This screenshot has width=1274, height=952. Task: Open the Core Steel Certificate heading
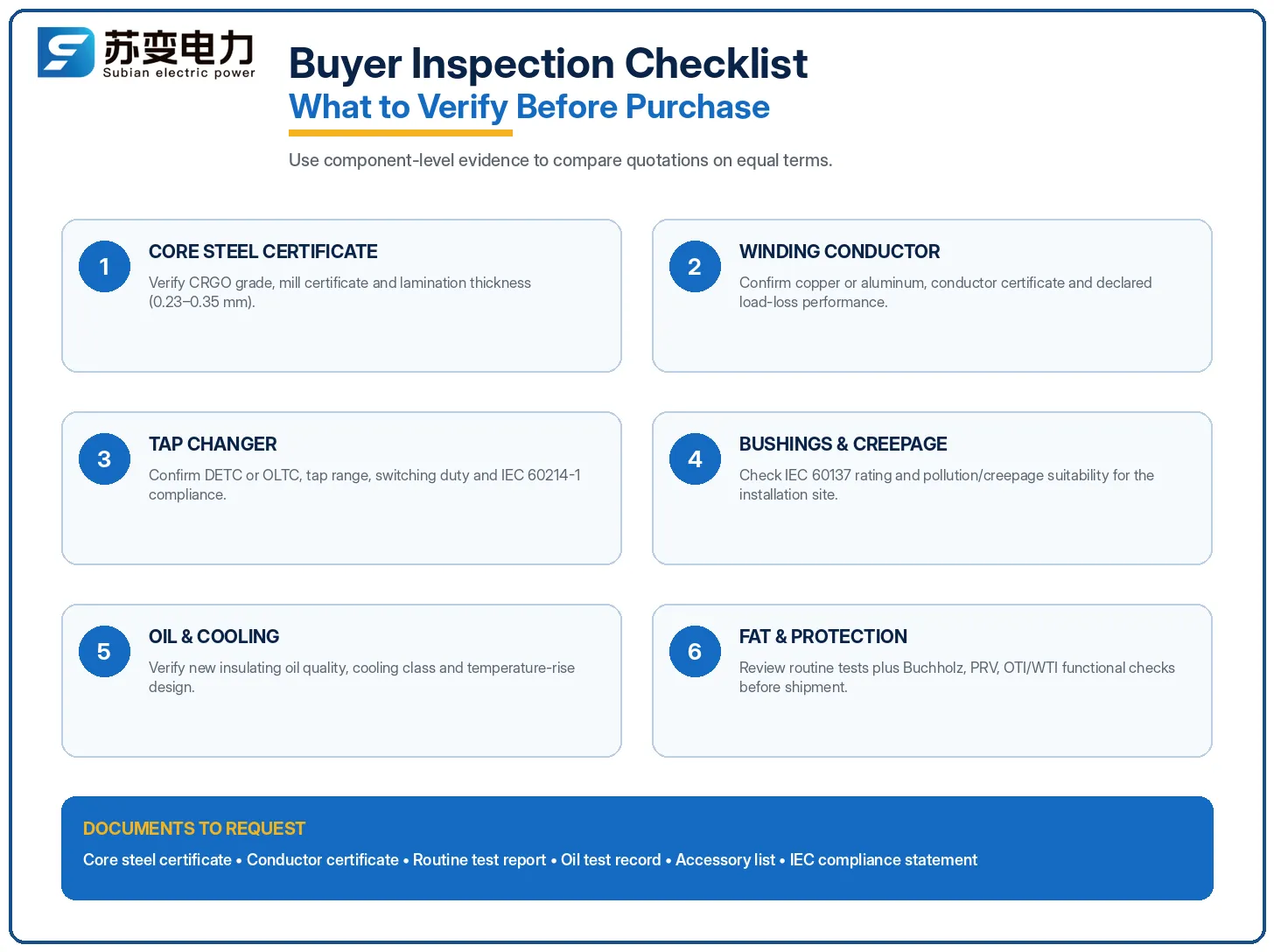point(262,252)
